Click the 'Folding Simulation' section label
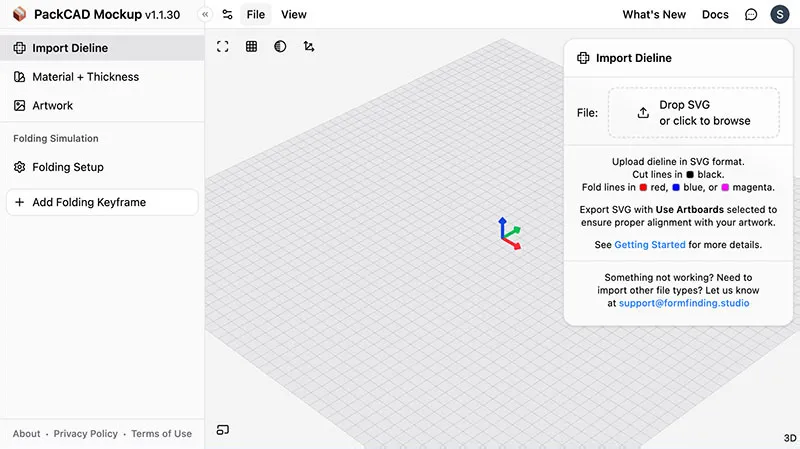Image resolution: width=800 pixels, height=449 pixels. pos(56,139)
